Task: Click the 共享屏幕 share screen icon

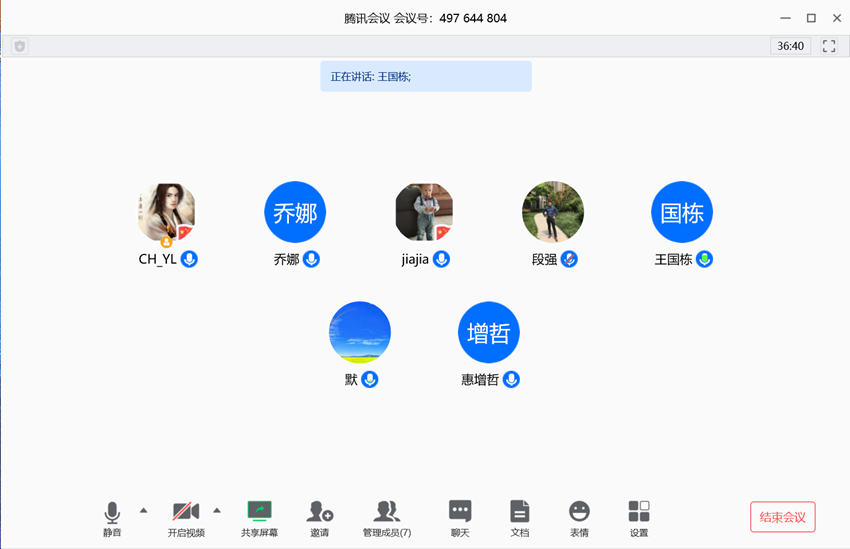Action: click(259, 513)
